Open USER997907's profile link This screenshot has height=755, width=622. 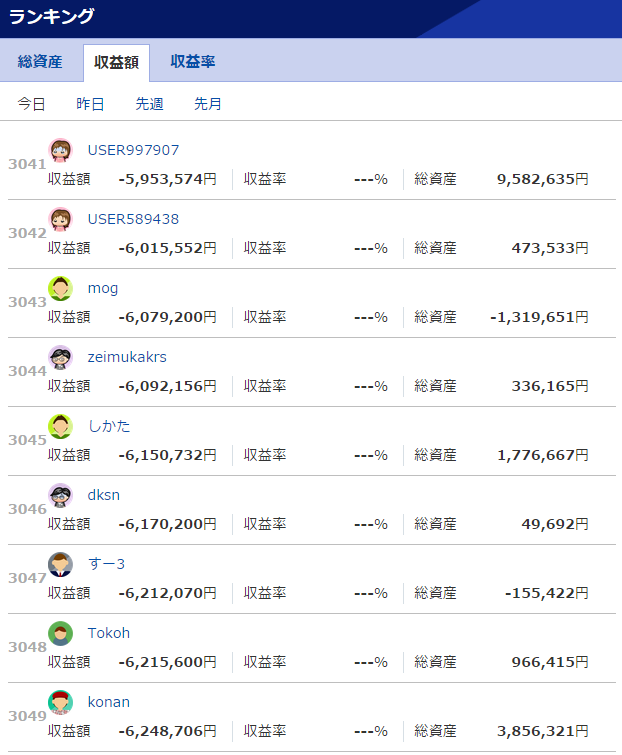133,150
